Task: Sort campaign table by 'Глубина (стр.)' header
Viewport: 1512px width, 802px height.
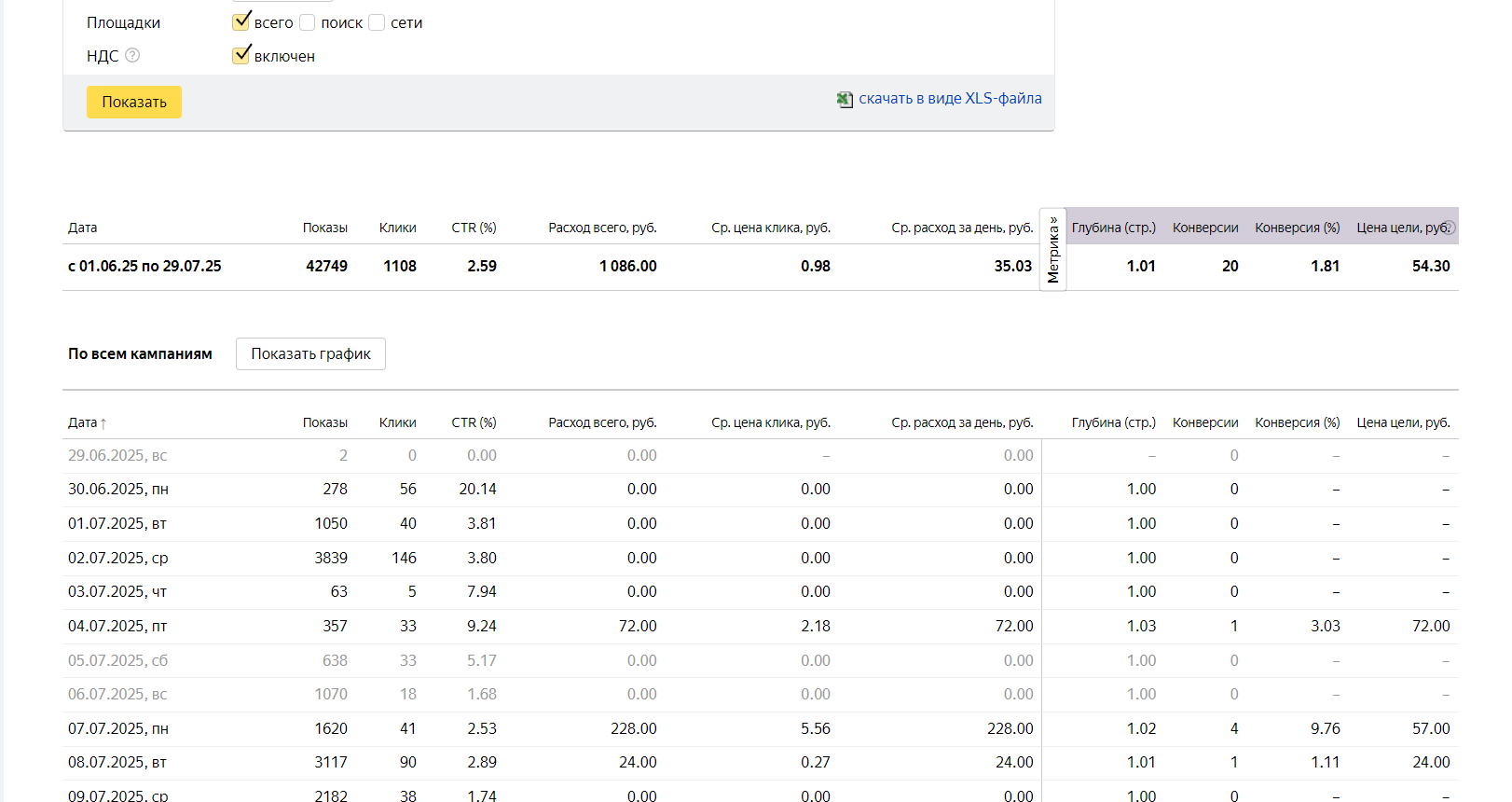Action: [x=1113, y=422]
